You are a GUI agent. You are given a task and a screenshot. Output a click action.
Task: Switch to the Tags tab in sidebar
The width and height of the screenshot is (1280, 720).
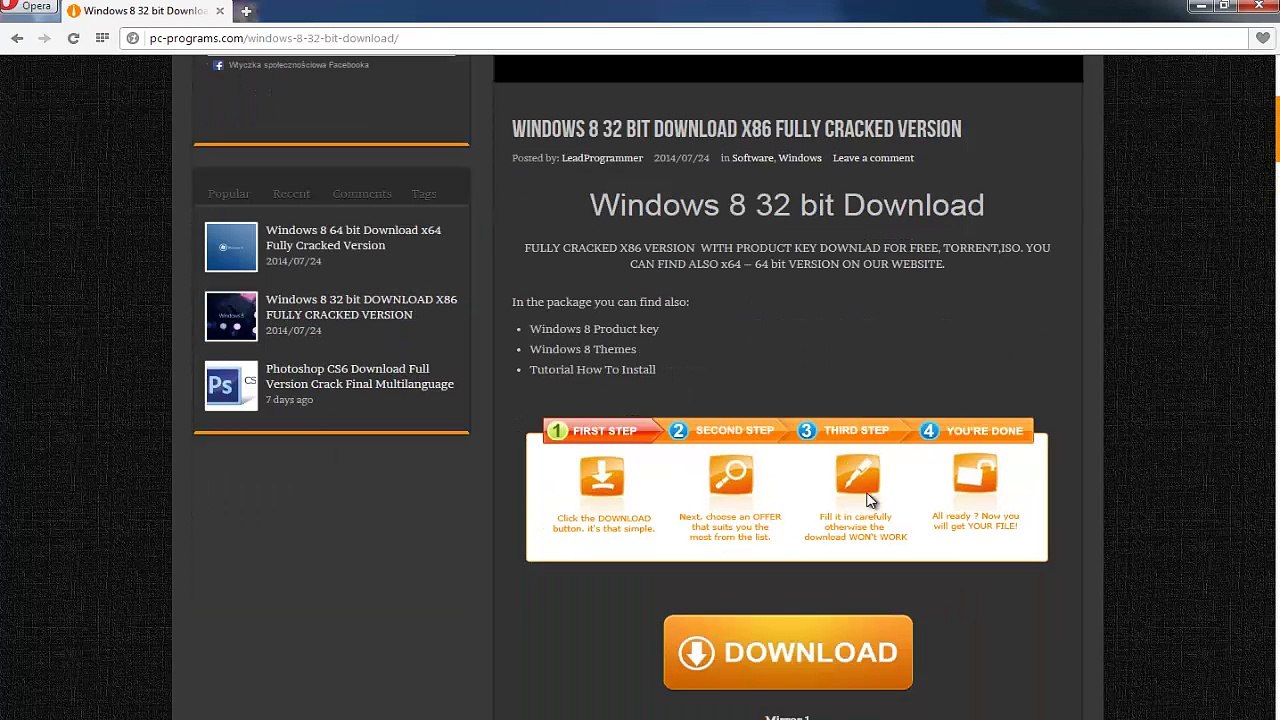point(424,193)
